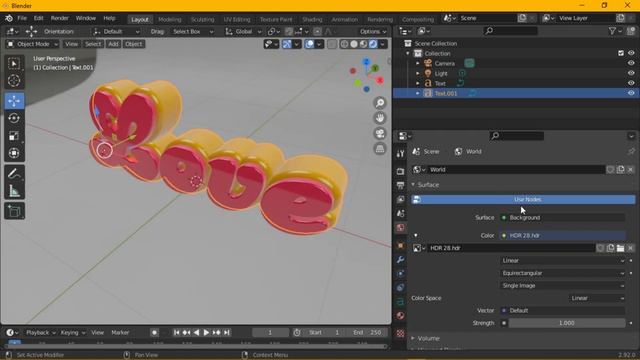Toggle rendered viewport shading mode
This screenshot has width=640, height=360.
373,44
